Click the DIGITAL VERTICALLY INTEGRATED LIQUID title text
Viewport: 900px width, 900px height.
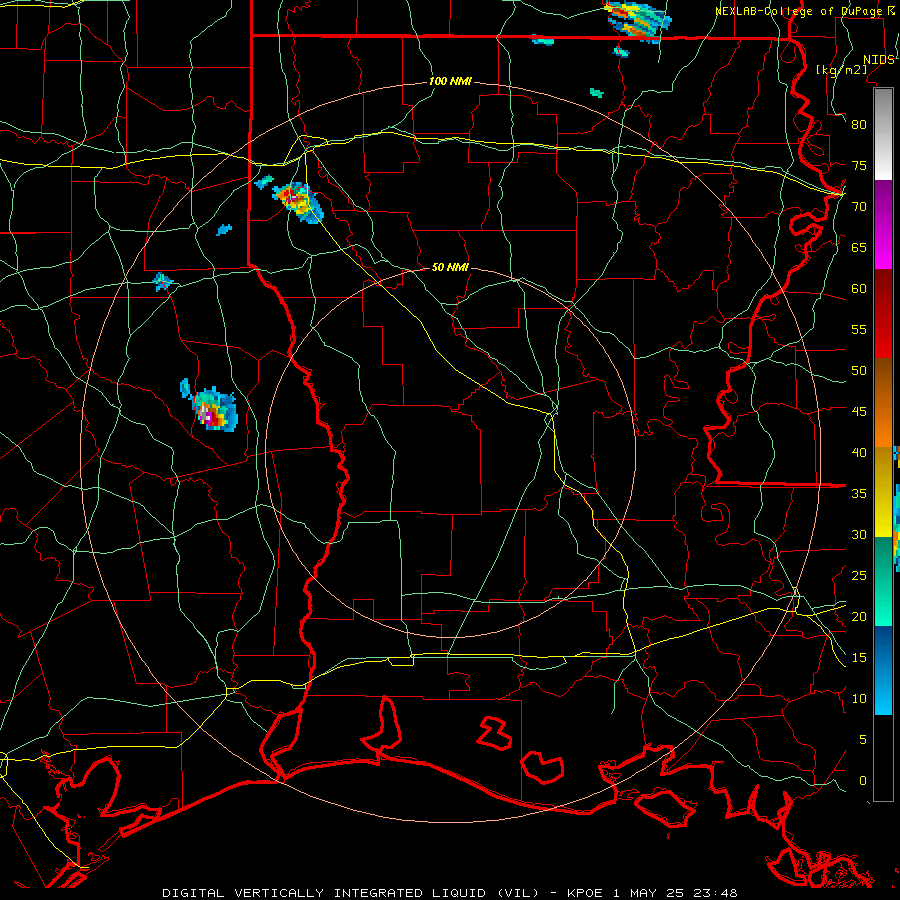click(x=352, y=893)
